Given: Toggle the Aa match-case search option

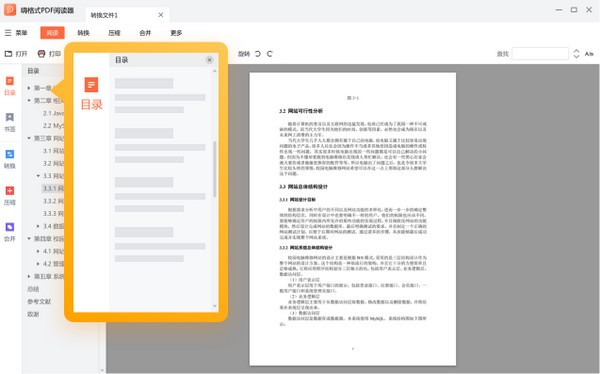Looking at the screenshot, I should click(x=589, y=54).
